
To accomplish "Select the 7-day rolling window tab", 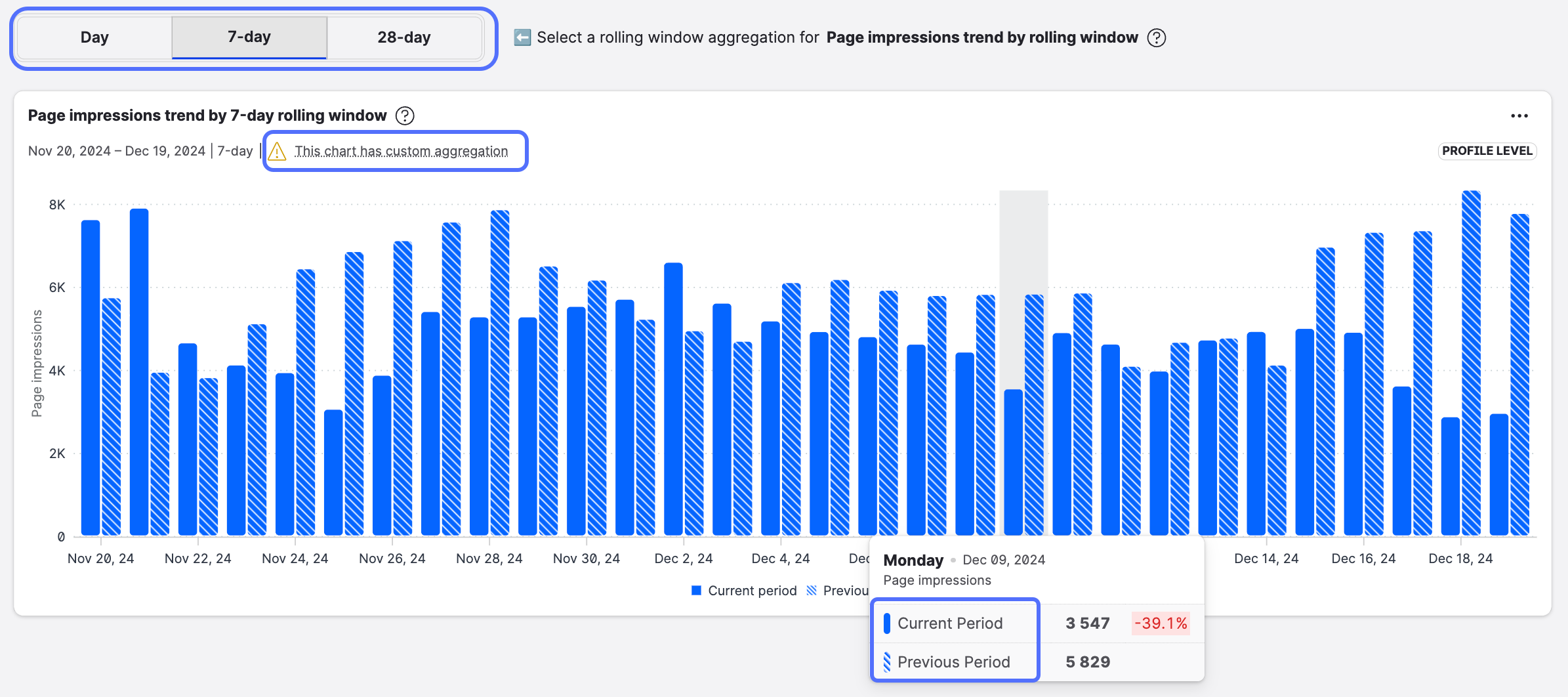I will [249, 37].
